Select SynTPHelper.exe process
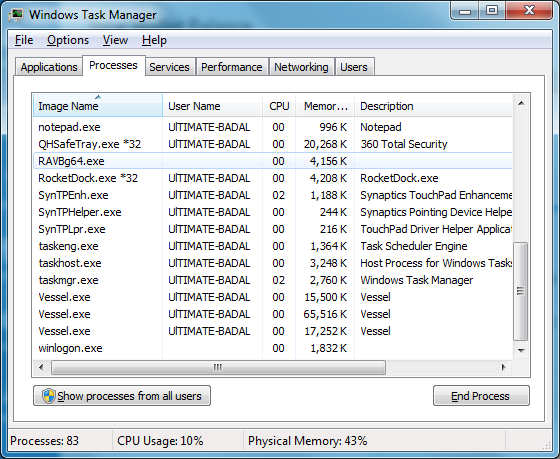560x459 pixels. [x=272, y=212]
